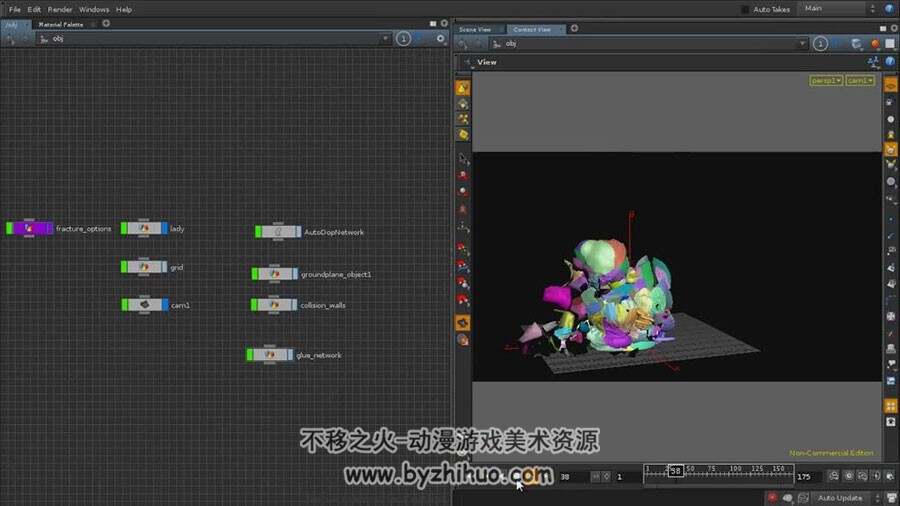This screenshot has height=506, width=900.
Task: Select the geometry selection mode icon
Action: [463, 104]
